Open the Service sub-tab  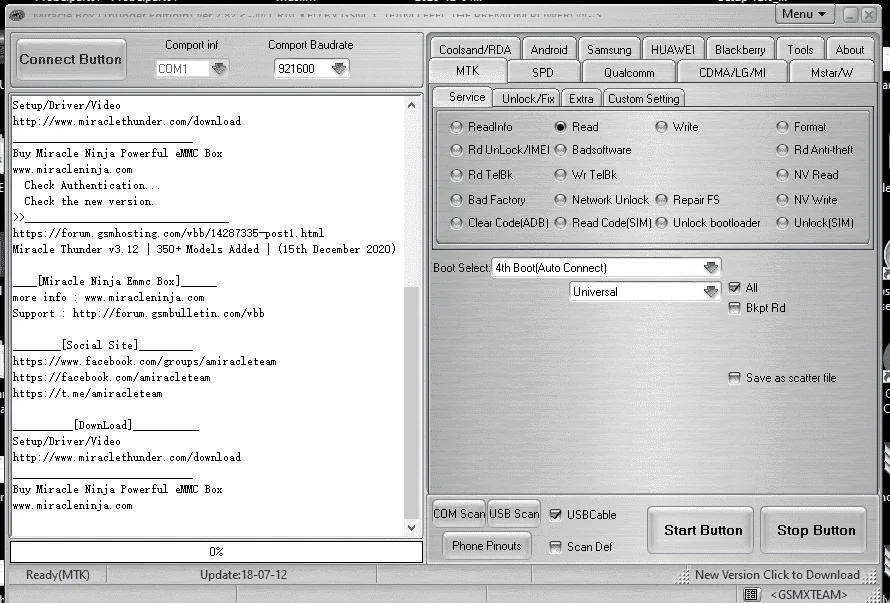(467, 97)
